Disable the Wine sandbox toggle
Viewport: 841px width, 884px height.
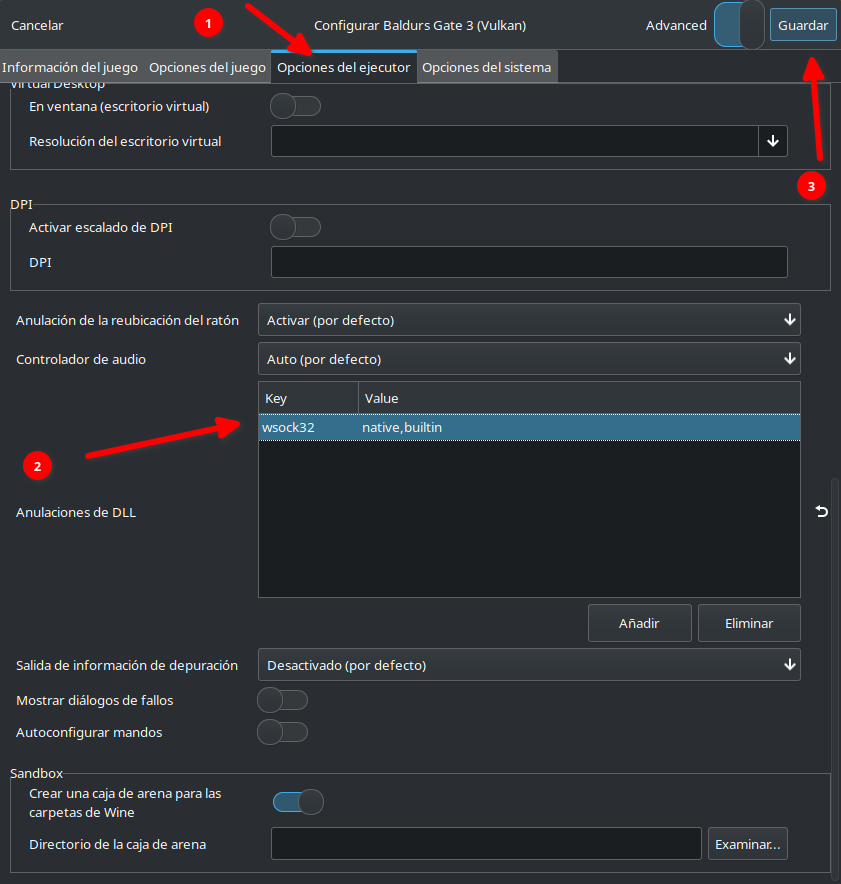(298, 802)
